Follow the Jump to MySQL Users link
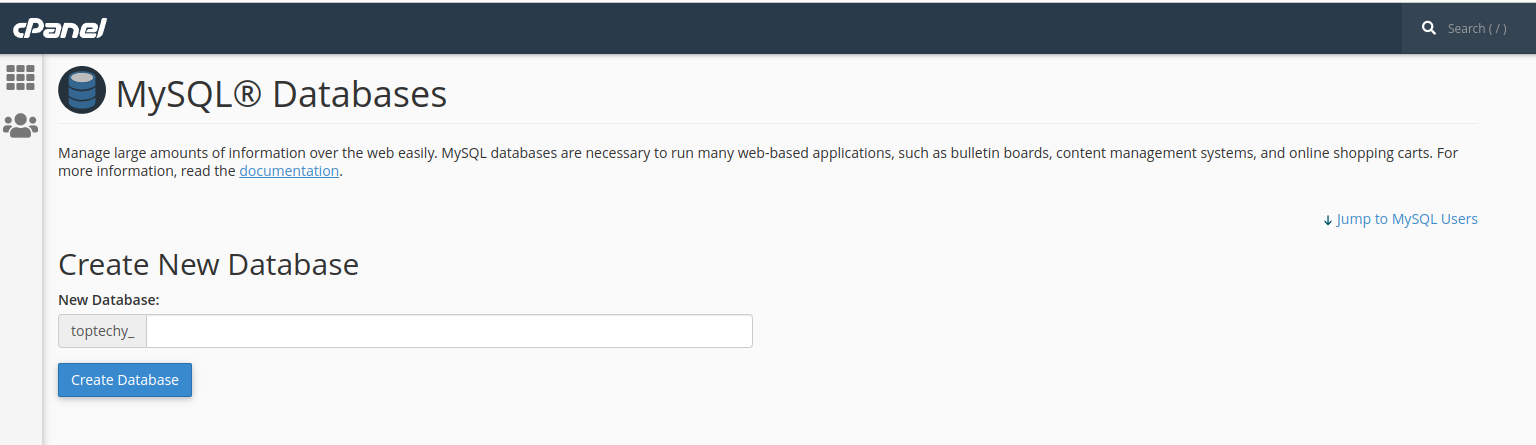Image resolution: width=1536 pixels, height=445 pixels. [1407, 219]
